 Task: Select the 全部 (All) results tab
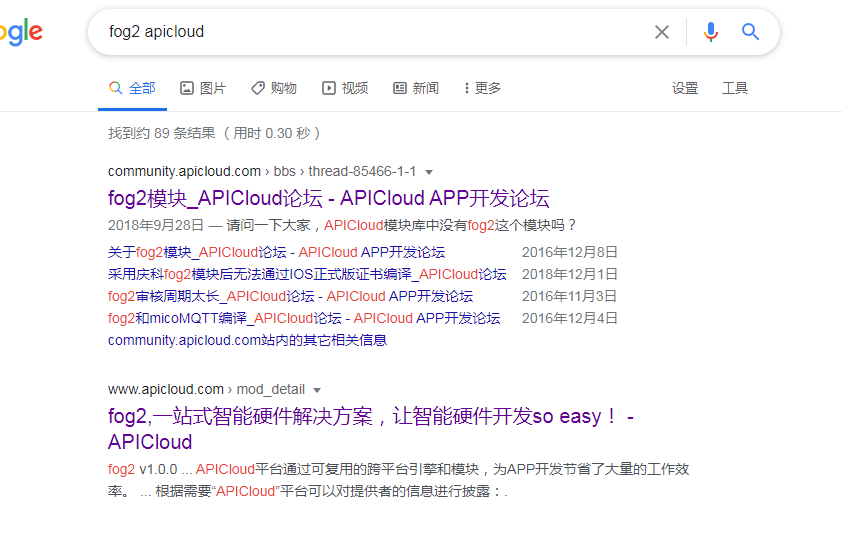(132, 88)
